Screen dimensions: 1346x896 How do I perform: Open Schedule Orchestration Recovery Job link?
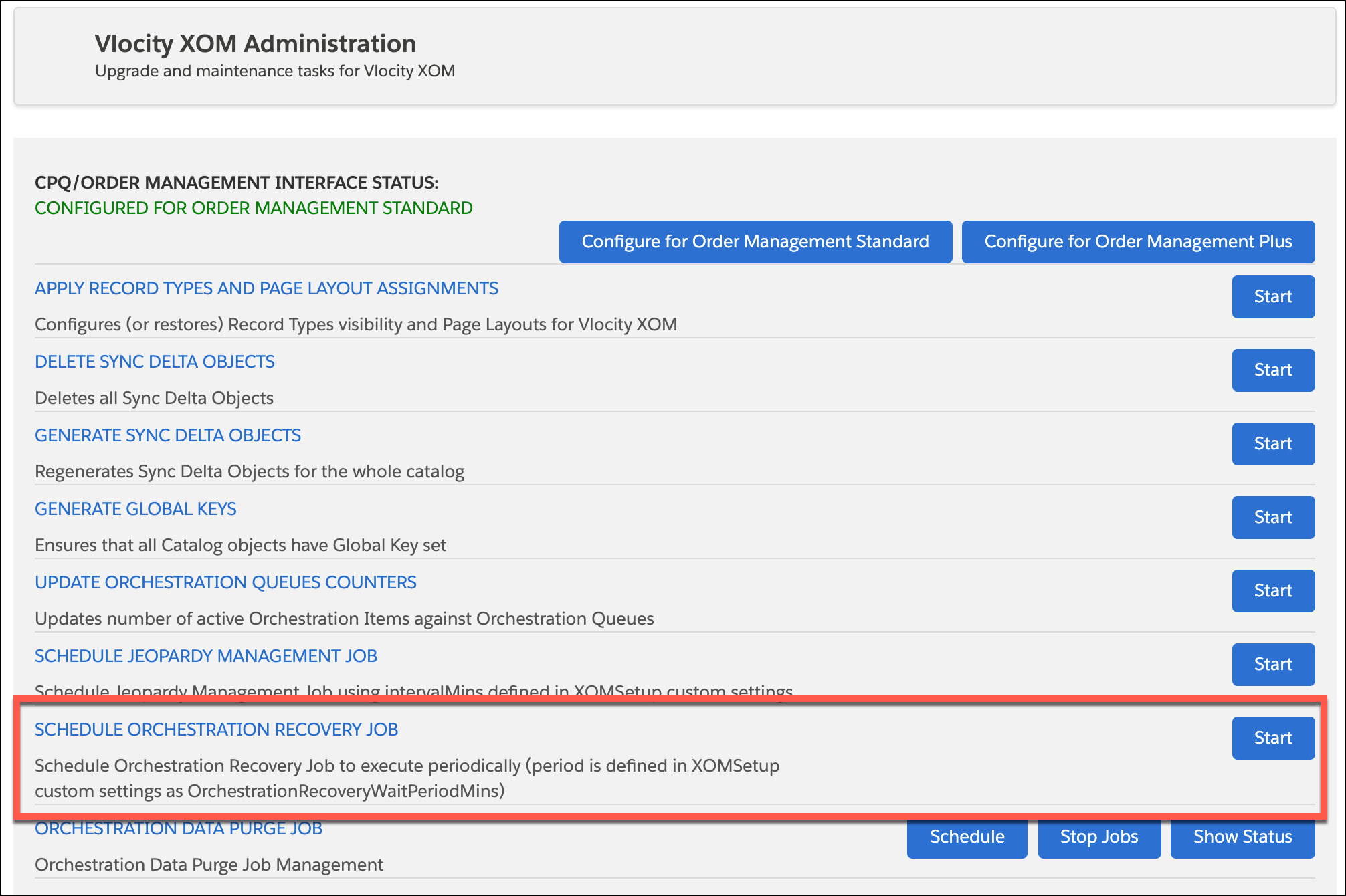point(216,730)
